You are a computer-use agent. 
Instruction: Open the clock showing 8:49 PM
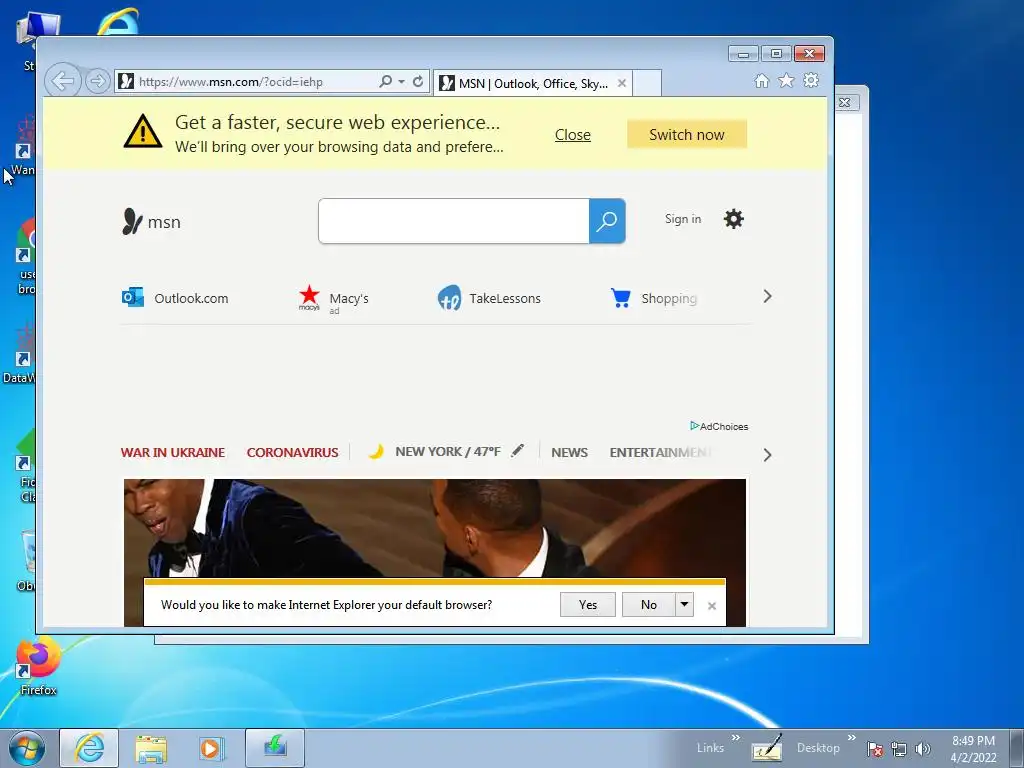click(973, 748)
